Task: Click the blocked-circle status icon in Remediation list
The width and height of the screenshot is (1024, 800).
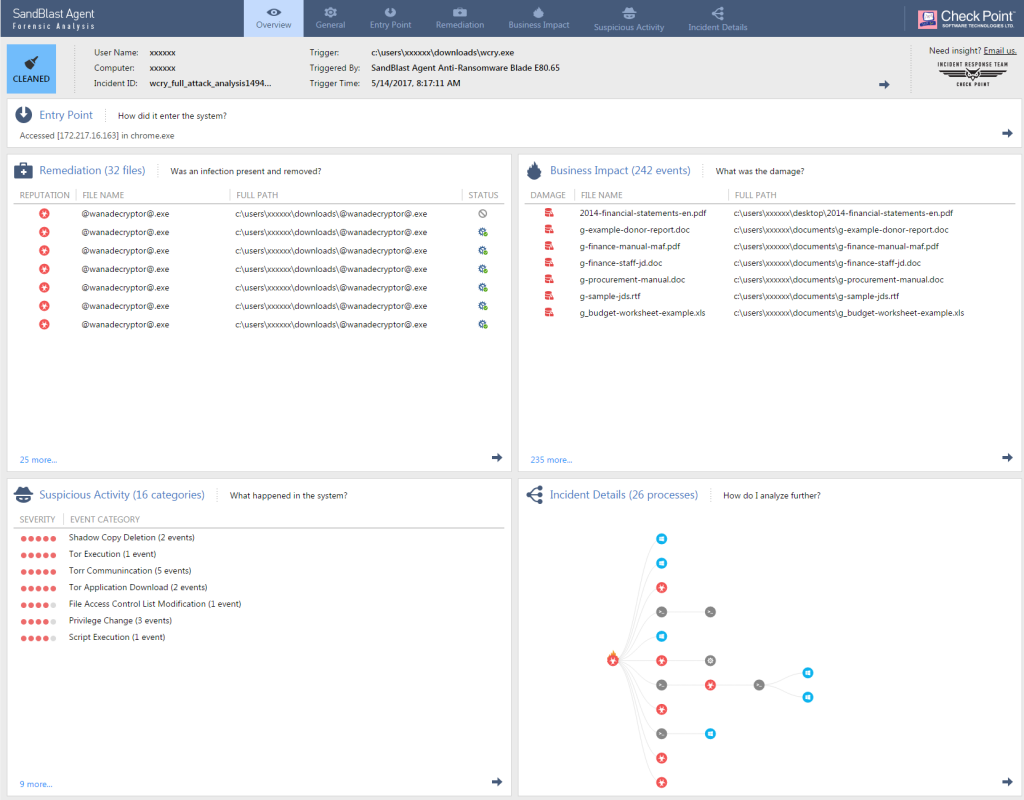Action: point(483,214)
